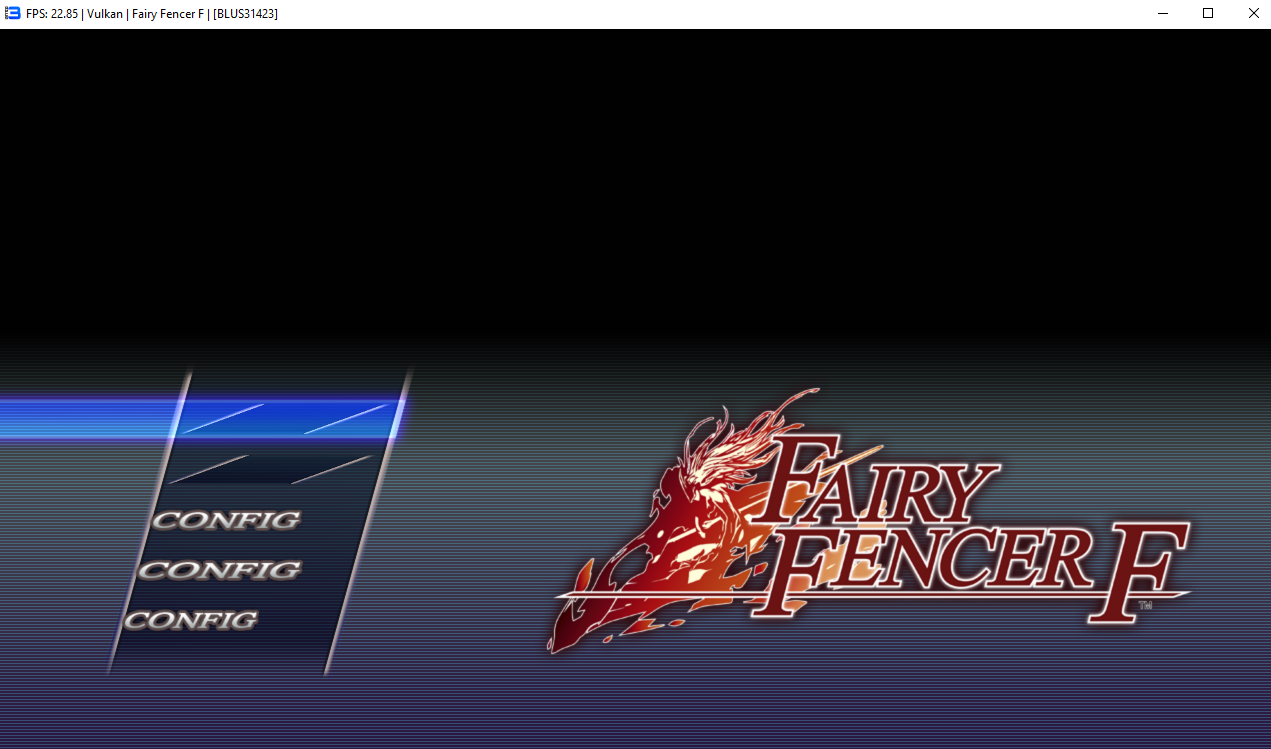Viewport: 1271px width, 749px height.
Task: Select the highlighted blue menu entry
Action: click(285, 418)
